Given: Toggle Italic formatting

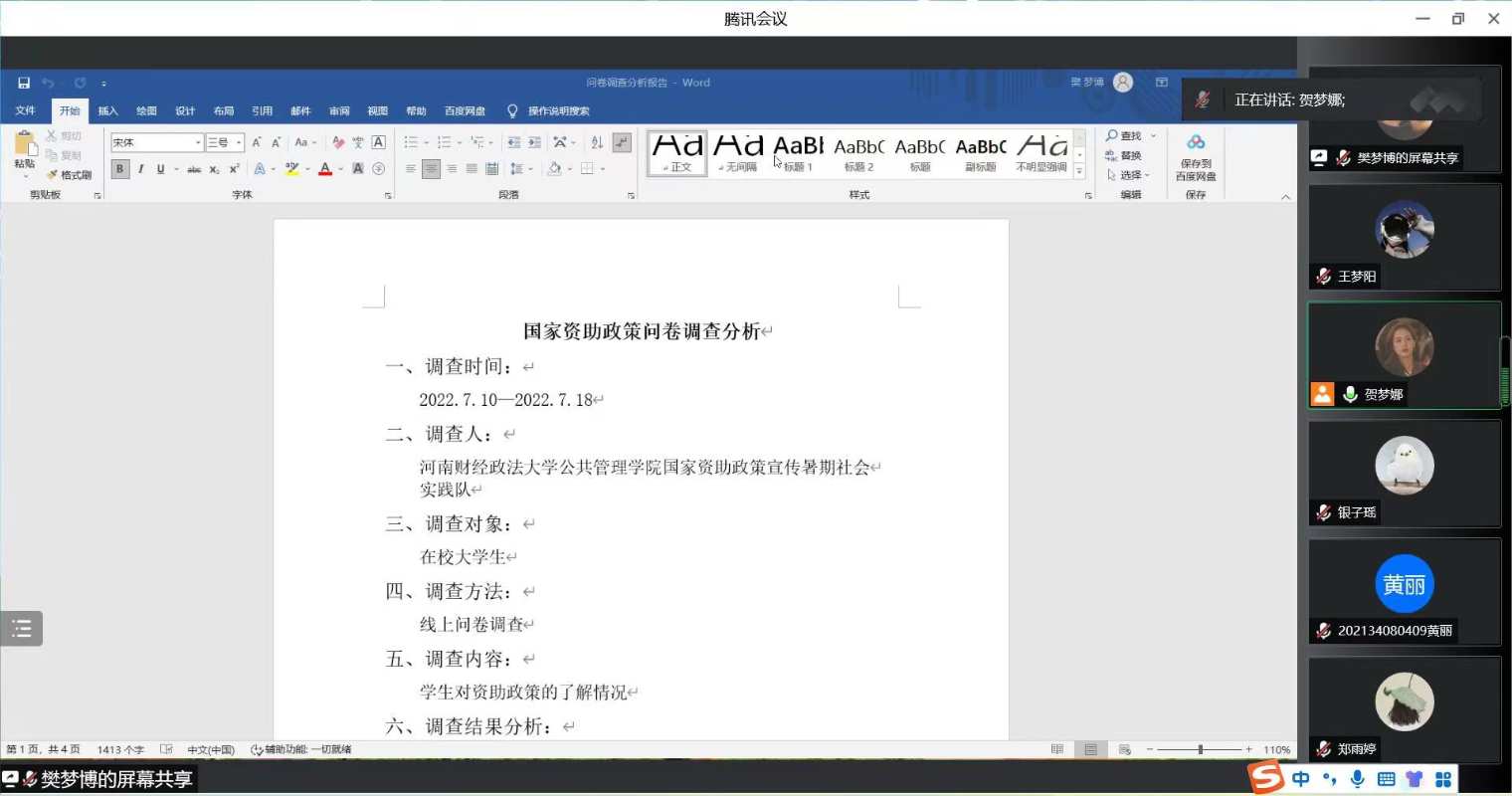Looking at the screenshot, I should [140, 169].
